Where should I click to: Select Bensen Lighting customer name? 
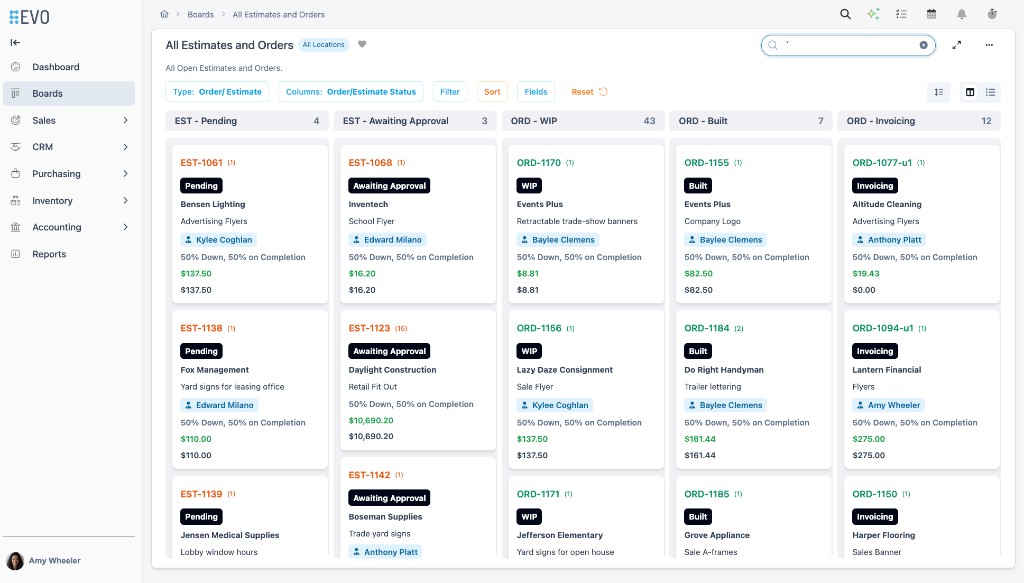213,204
